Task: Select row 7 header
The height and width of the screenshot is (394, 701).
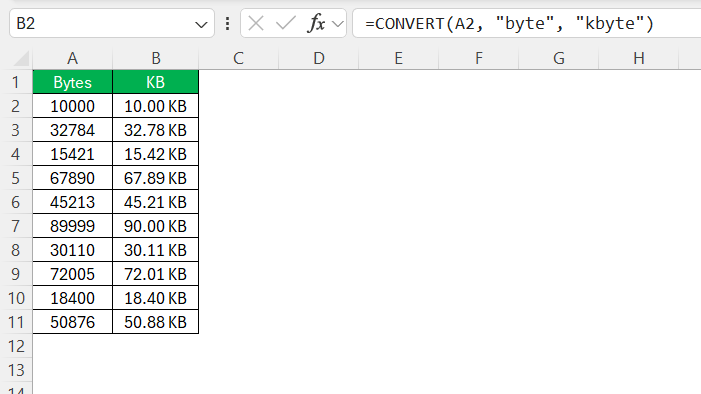Action: click(x=16, y=226)
